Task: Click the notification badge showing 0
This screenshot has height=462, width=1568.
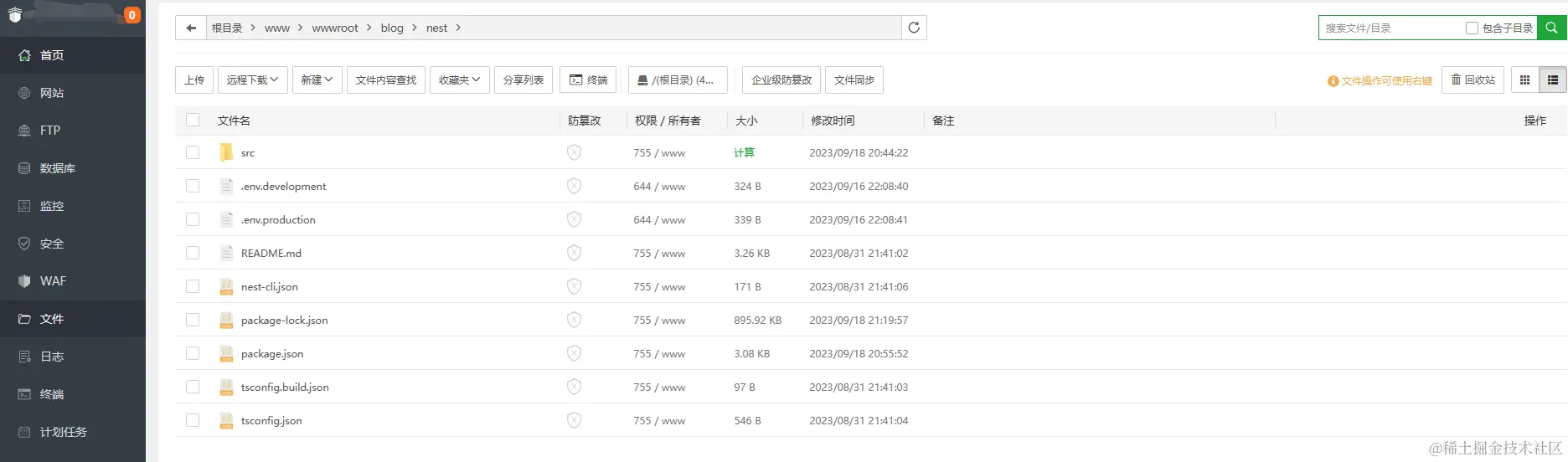Action: click(132, 15)
